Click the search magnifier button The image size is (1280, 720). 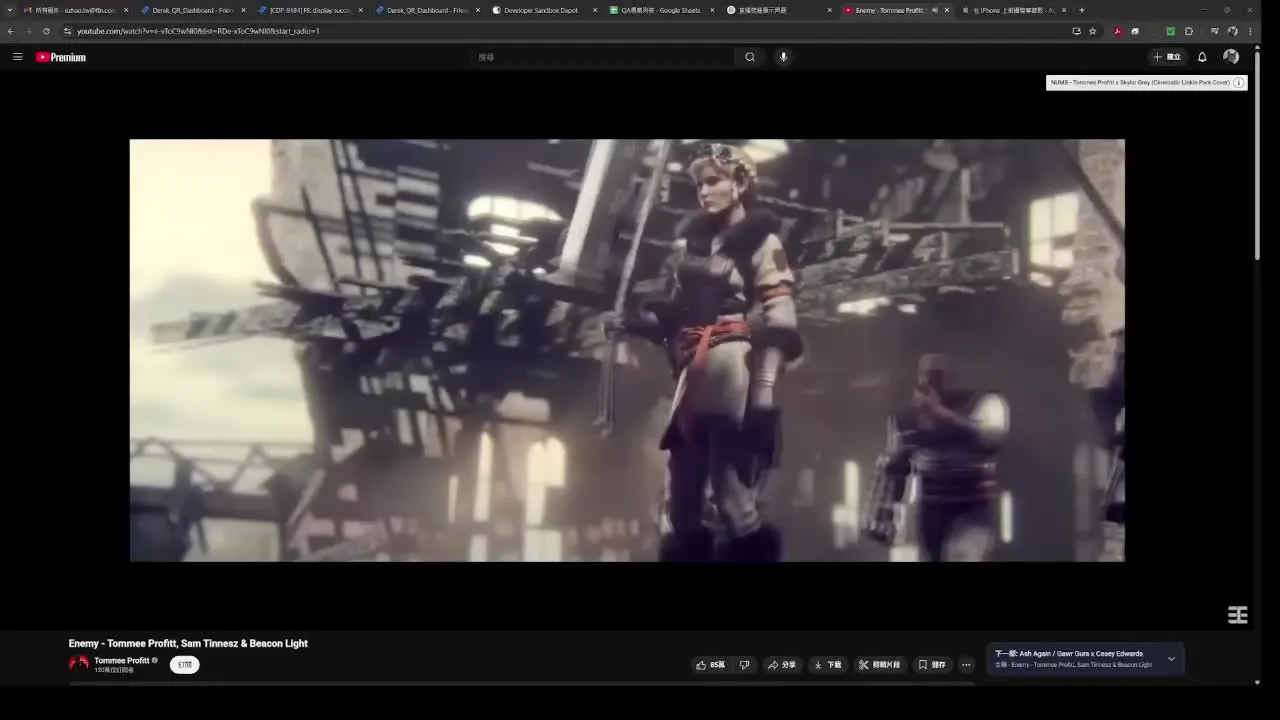pos(750,57)
